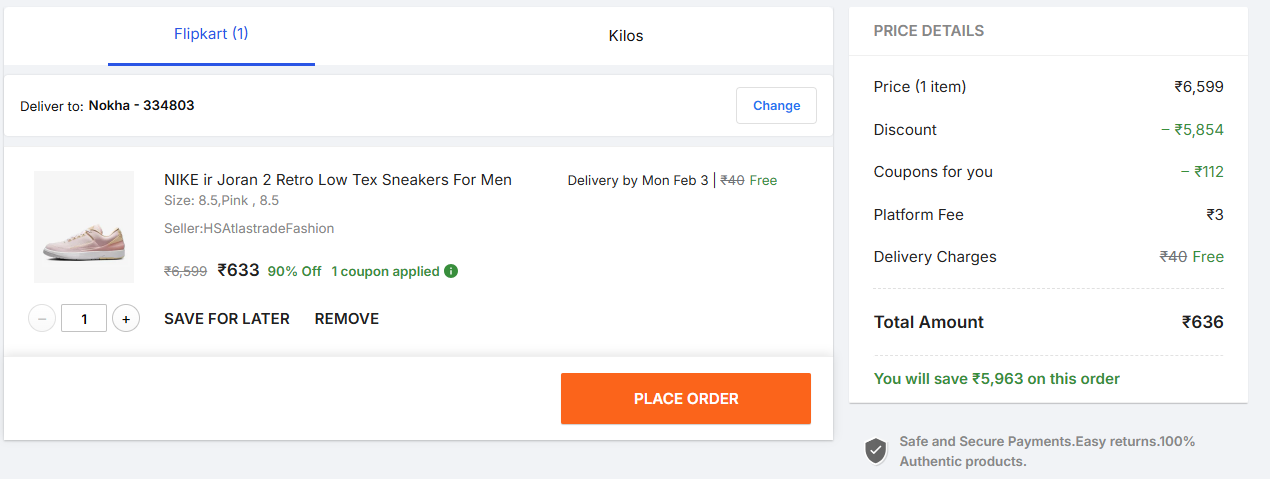
Task: Click the Change delivery address button
Action: click(776, 106)
